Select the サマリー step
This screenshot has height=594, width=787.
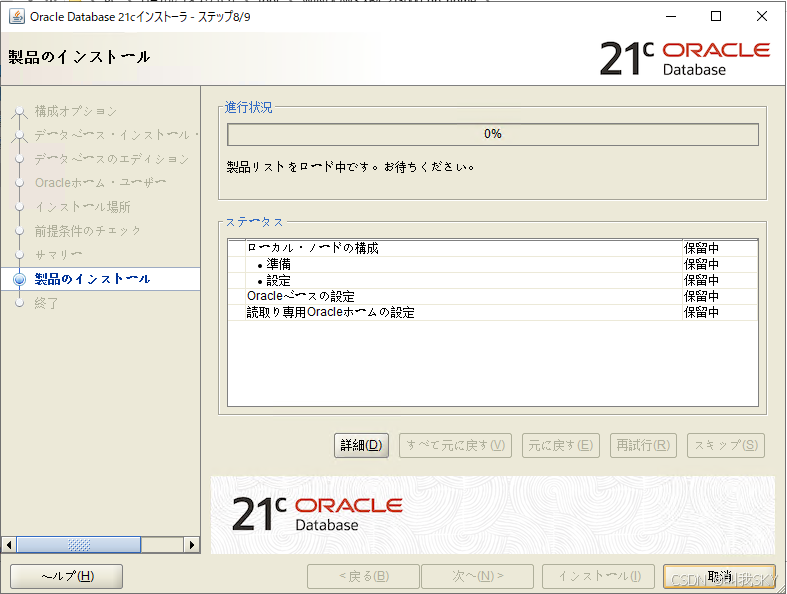point(58,255)
